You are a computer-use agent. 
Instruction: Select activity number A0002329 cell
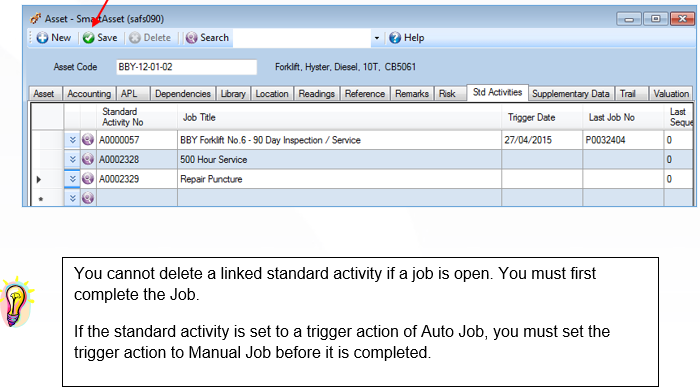(137, 179)
